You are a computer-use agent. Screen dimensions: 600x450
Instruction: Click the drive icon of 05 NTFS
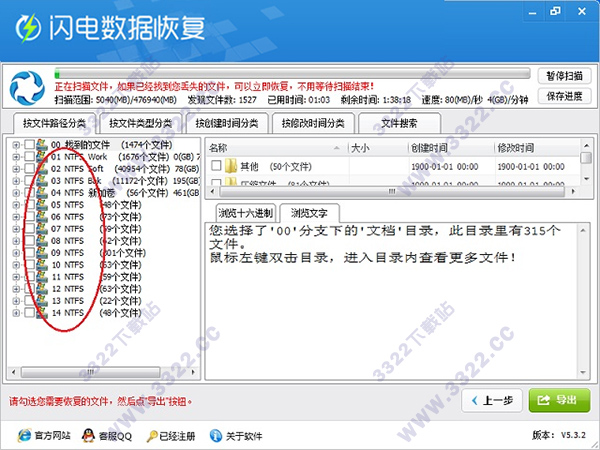42,205
